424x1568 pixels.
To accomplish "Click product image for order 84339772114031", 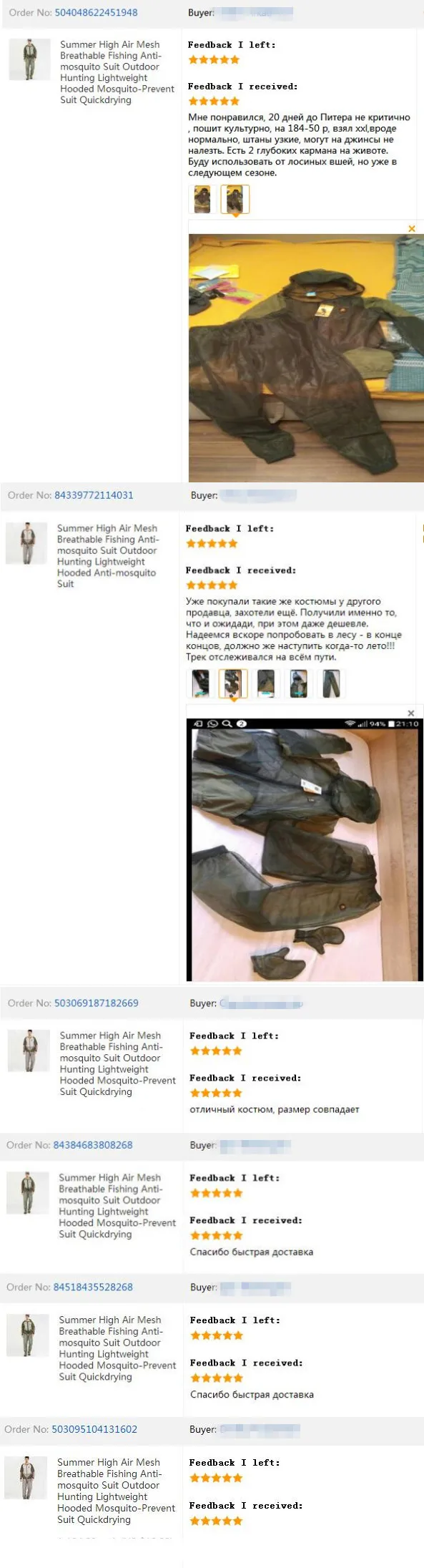I will (27, 543).
